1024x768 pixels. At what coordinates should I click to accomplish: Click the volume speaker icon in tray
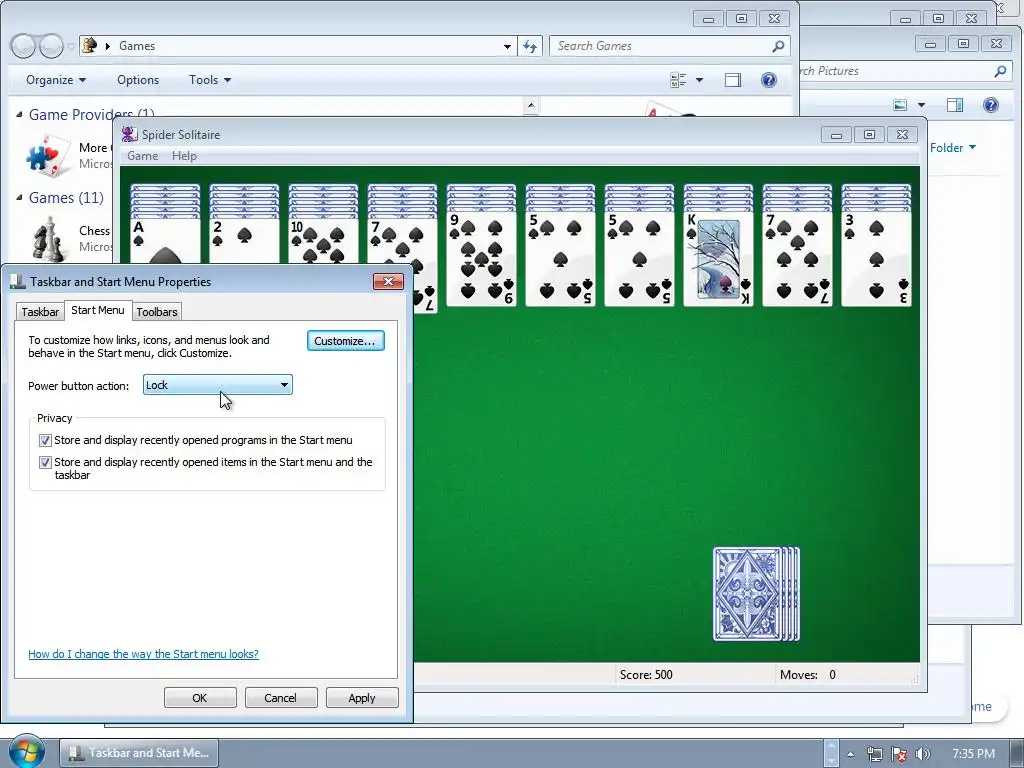(x=922, y=754)
